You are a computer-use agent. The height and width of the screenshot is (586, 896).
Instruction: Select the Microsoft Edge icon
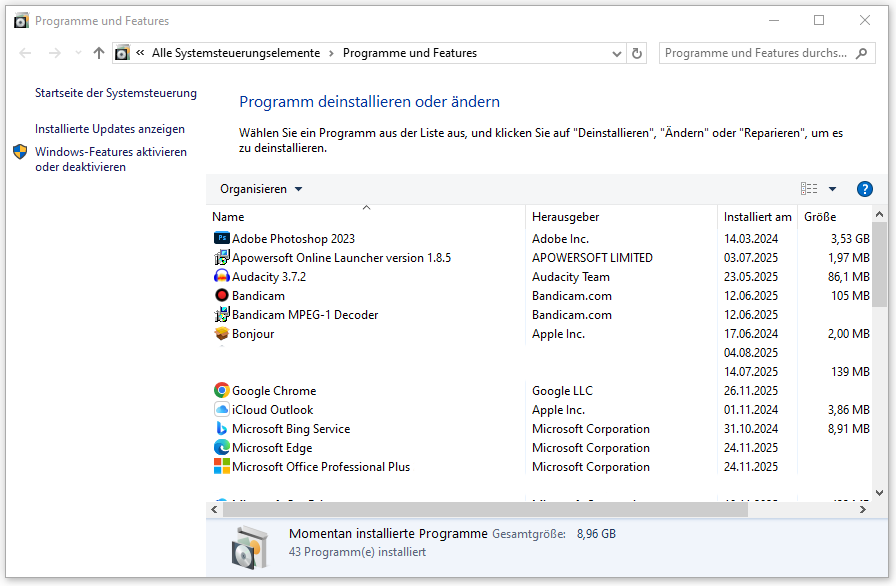pos(221,447)
